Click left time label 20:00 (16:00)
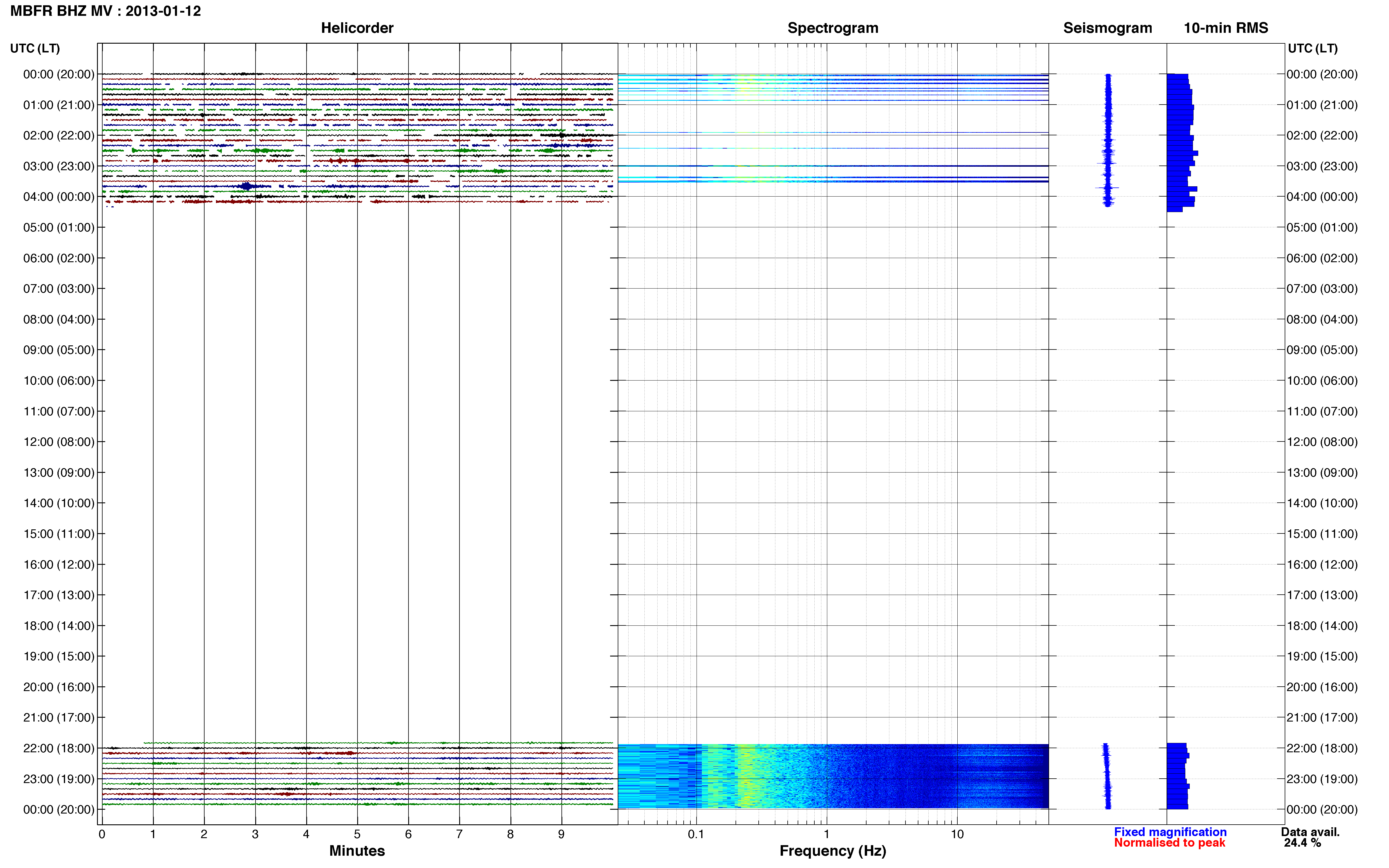The height and width of the screenshot is (868, 1389). pos(59,687)
